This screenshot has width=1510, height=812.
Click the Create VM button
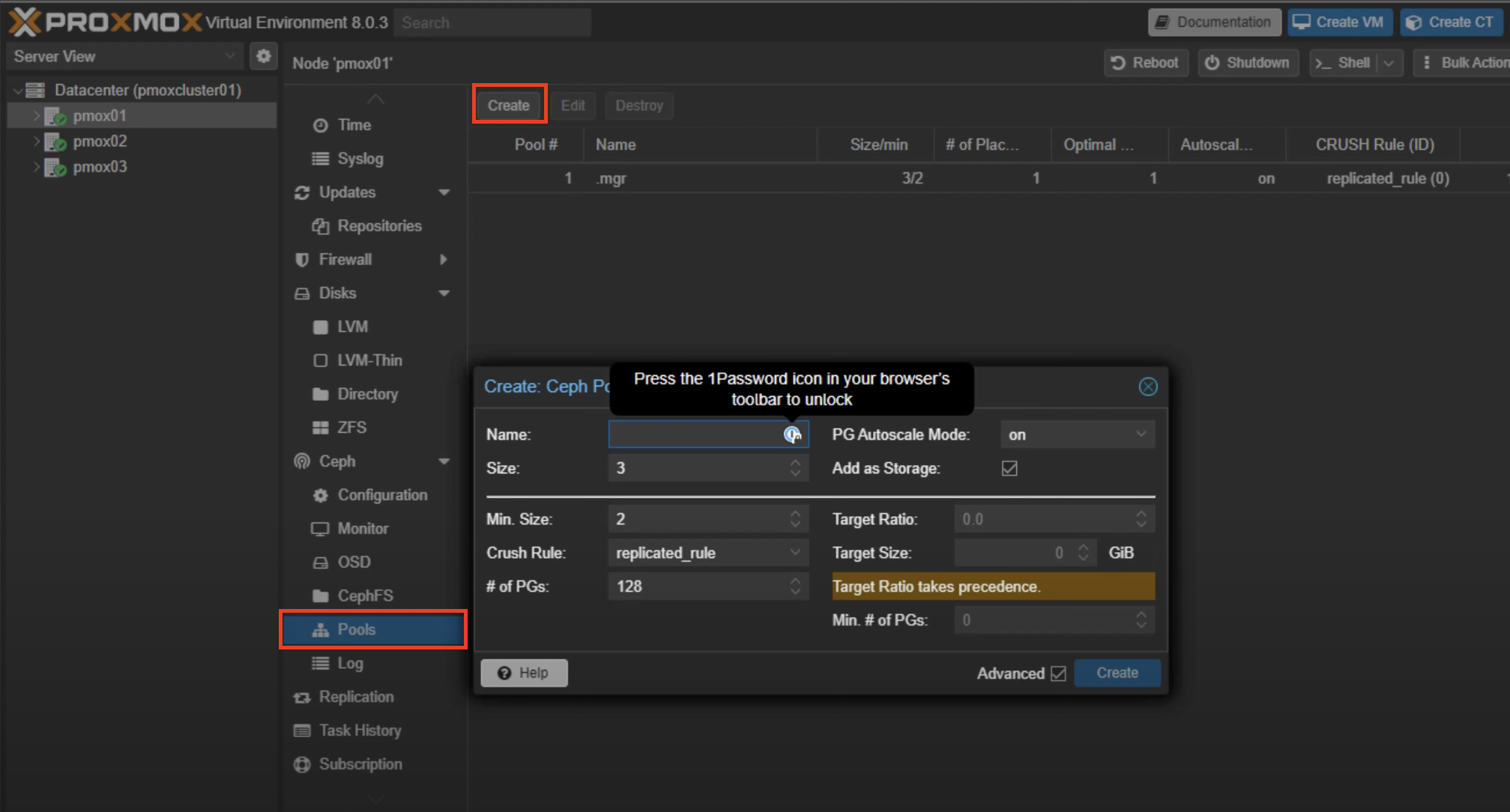(1339, 22)
